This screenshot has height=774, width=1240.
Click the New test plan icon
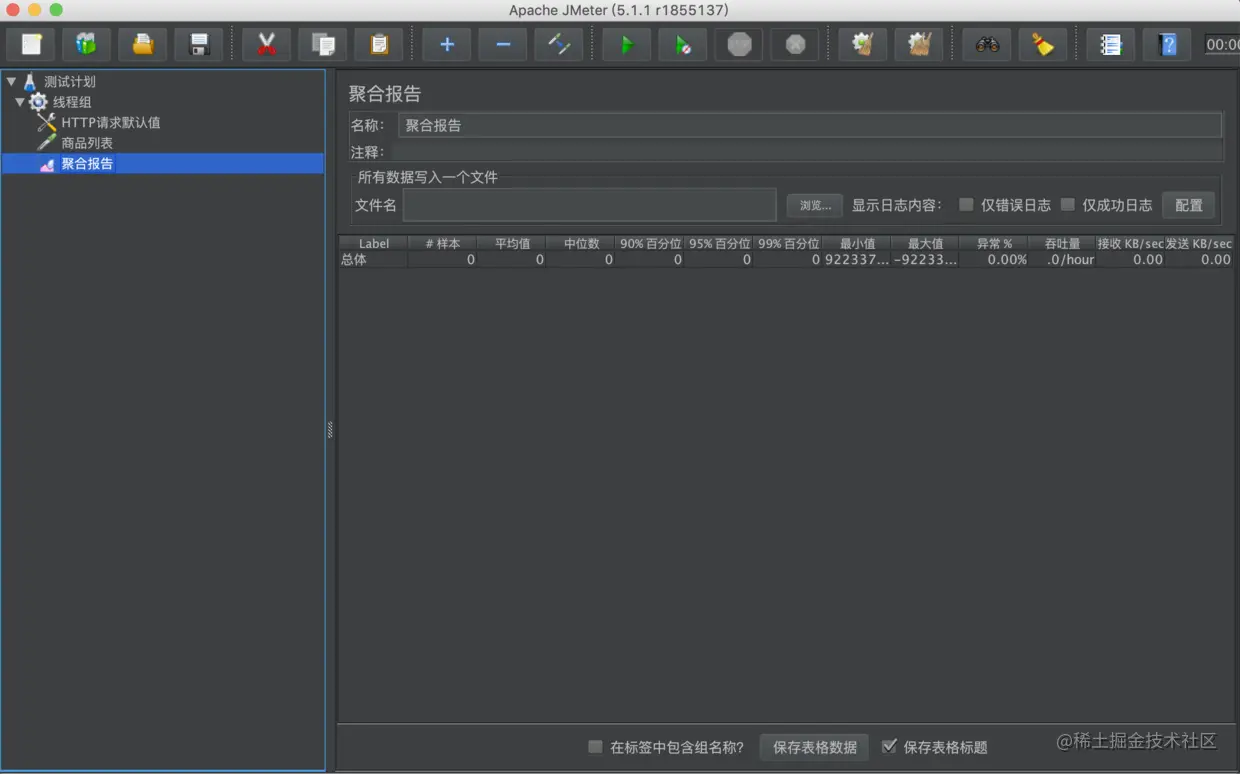[x=31, y=45]
